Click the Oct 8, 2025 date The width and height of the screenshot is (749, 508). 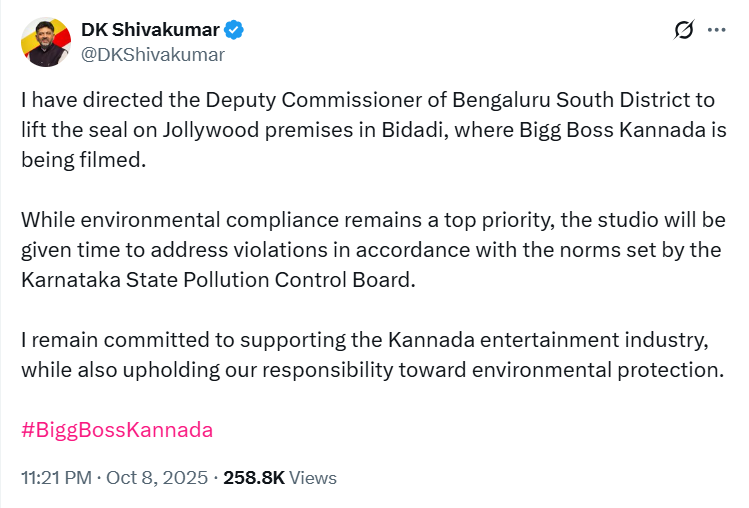point(166,478)
